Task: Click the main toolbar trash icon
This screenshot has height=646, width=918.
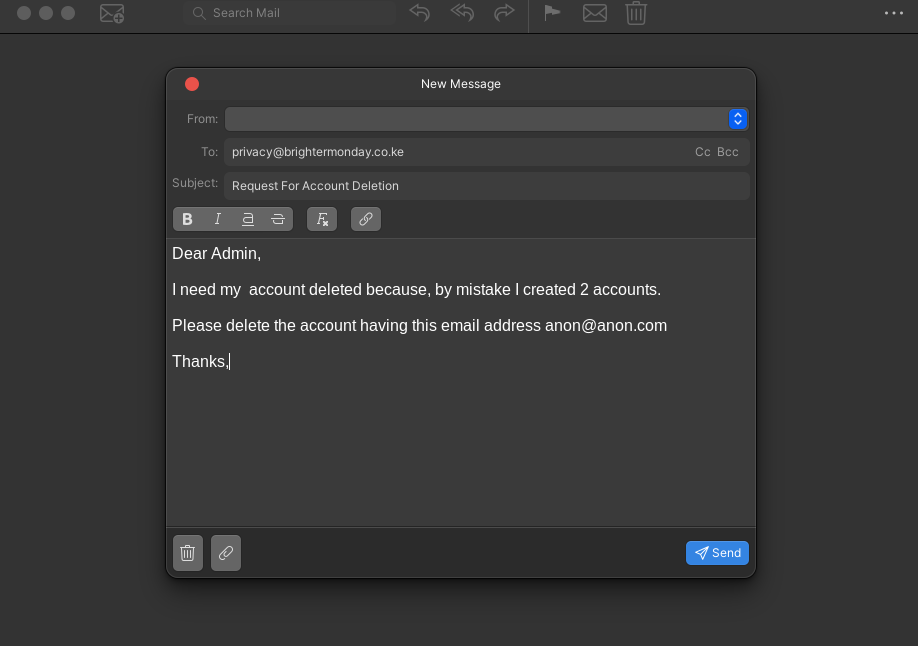Action: pyautogui.click(x=636, y=13)
